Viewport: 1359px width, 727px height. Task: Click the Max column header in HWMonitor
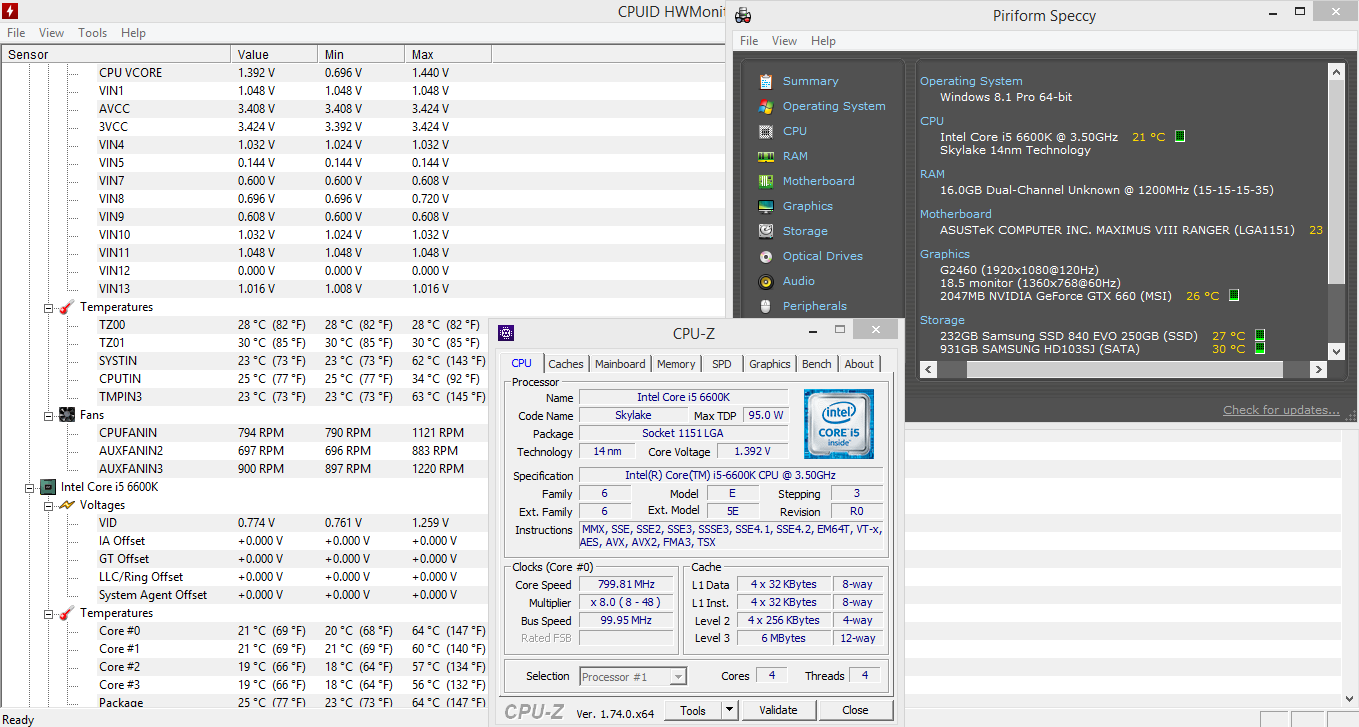[x=448, y=54]
